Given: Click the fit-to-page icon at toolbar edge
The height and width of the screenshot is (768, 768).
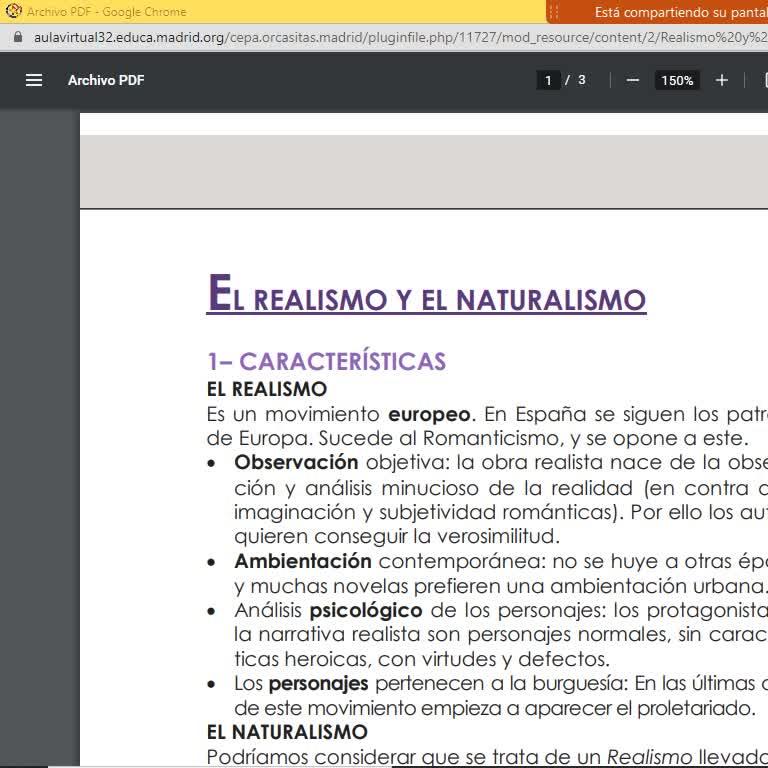Looking at the screenshot, I should (x=765, y=80).
